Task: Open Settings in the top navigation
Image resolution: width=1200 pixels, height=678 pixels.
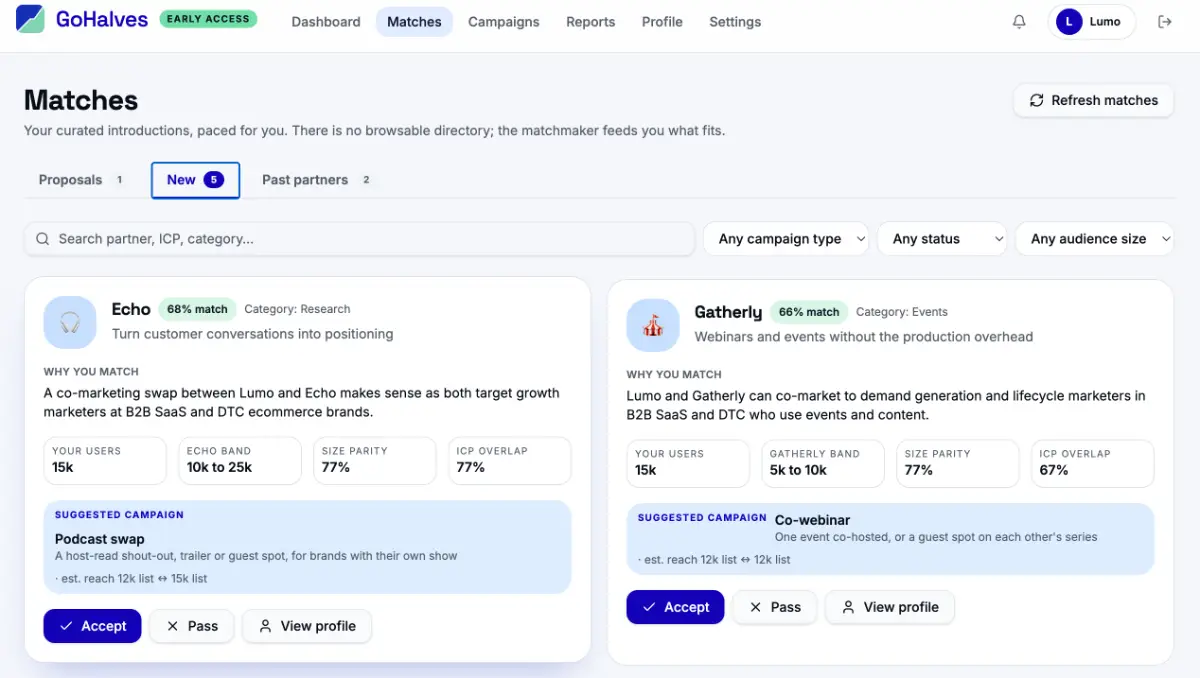Action: 735,22
